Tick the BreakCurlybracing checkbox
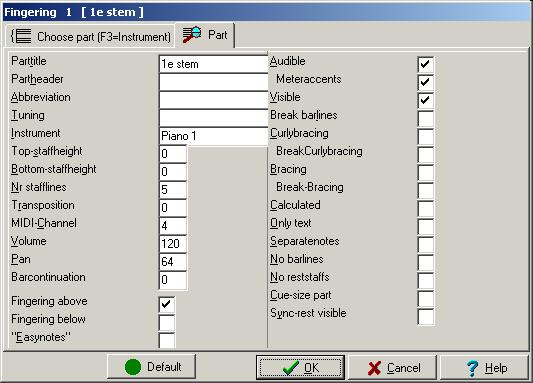533x383 pixels. pyautogui.click(x=426, y=154)
